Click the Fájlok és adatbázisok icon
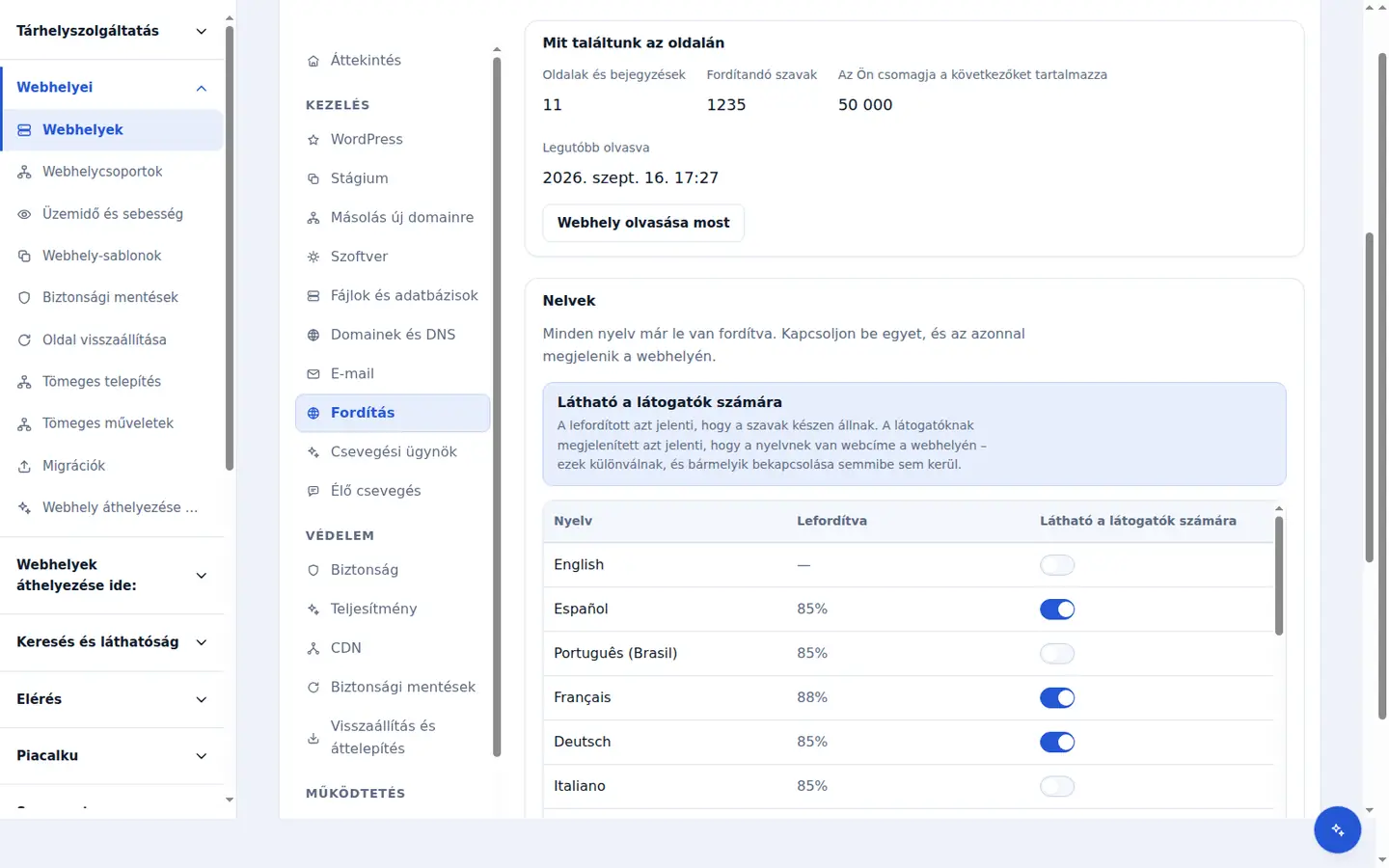 [x=313, y=296]
